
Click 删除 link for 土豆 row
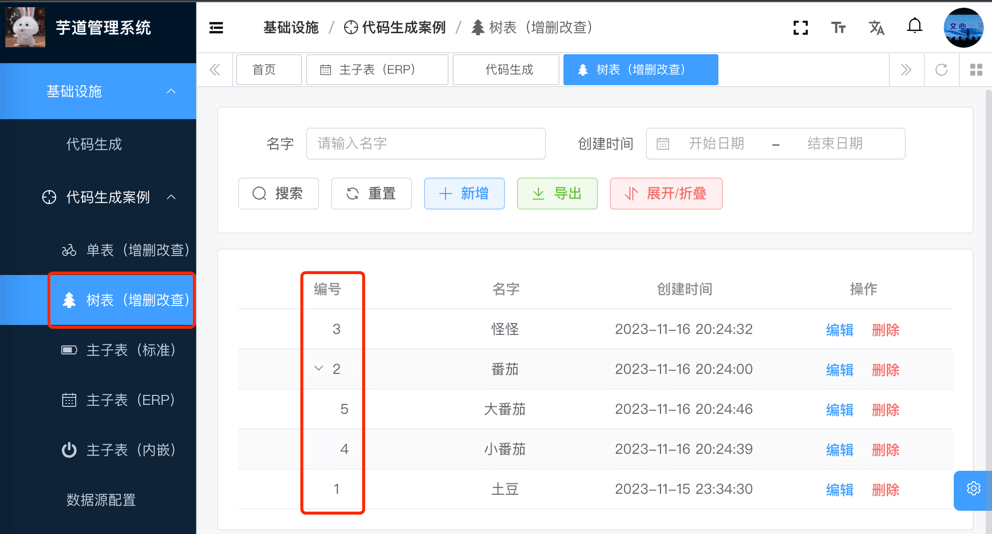coord(885,490)
